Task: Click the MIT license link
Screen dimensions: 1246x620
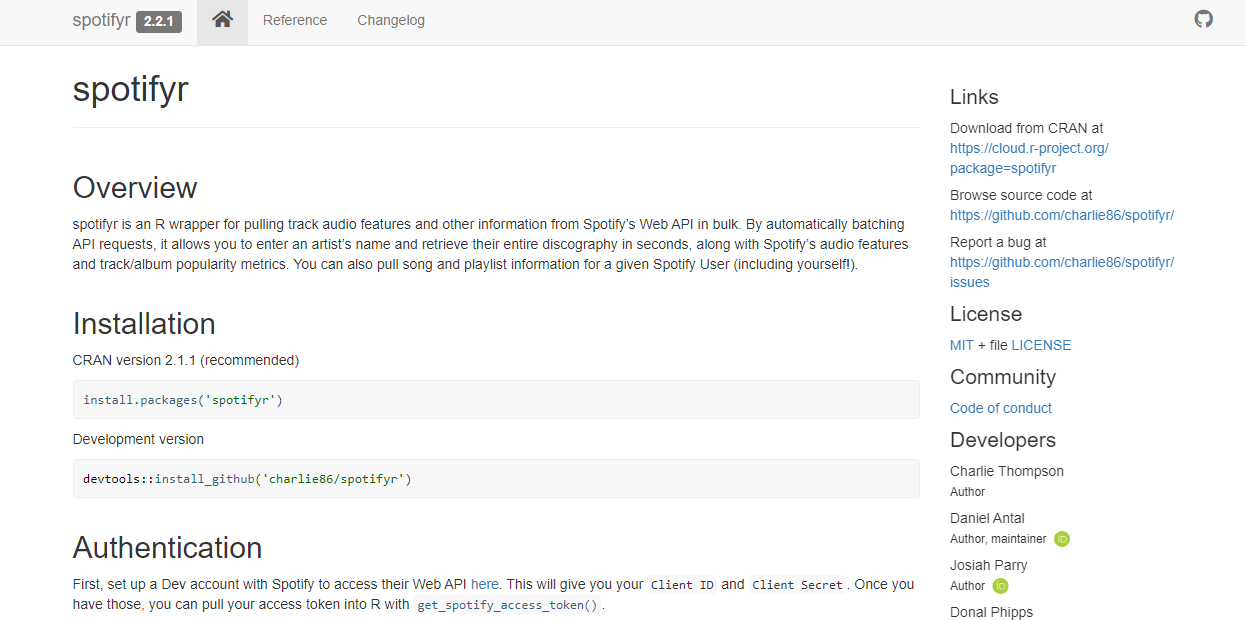Action: click(961, 345)
